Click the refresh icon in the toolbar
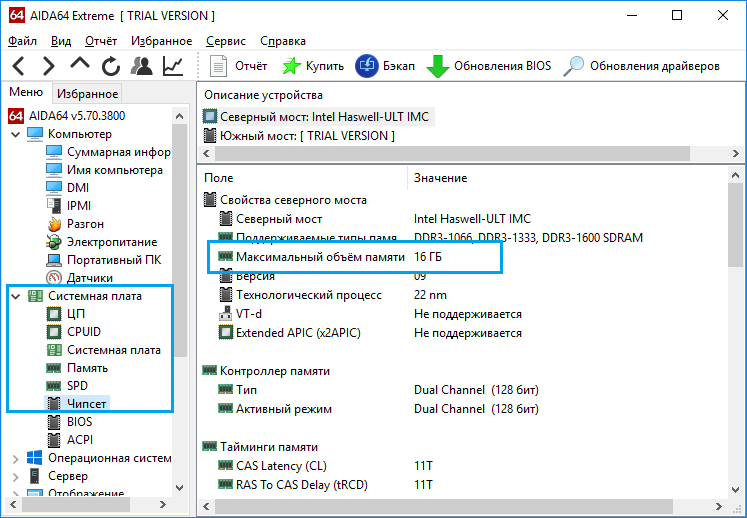The image size is (747, 518). click(111, 66)
